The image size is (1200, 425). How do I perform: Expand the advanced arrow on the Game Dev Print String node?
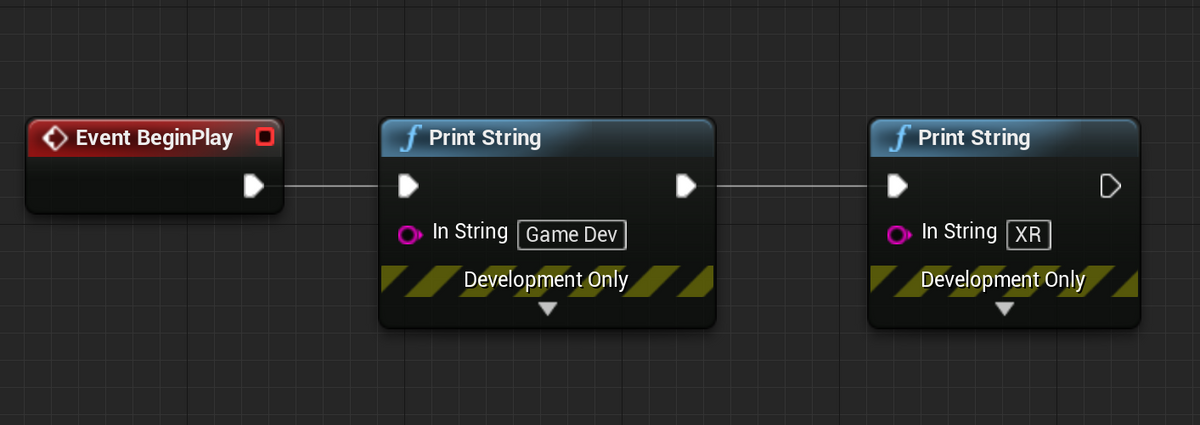[547, 309]
